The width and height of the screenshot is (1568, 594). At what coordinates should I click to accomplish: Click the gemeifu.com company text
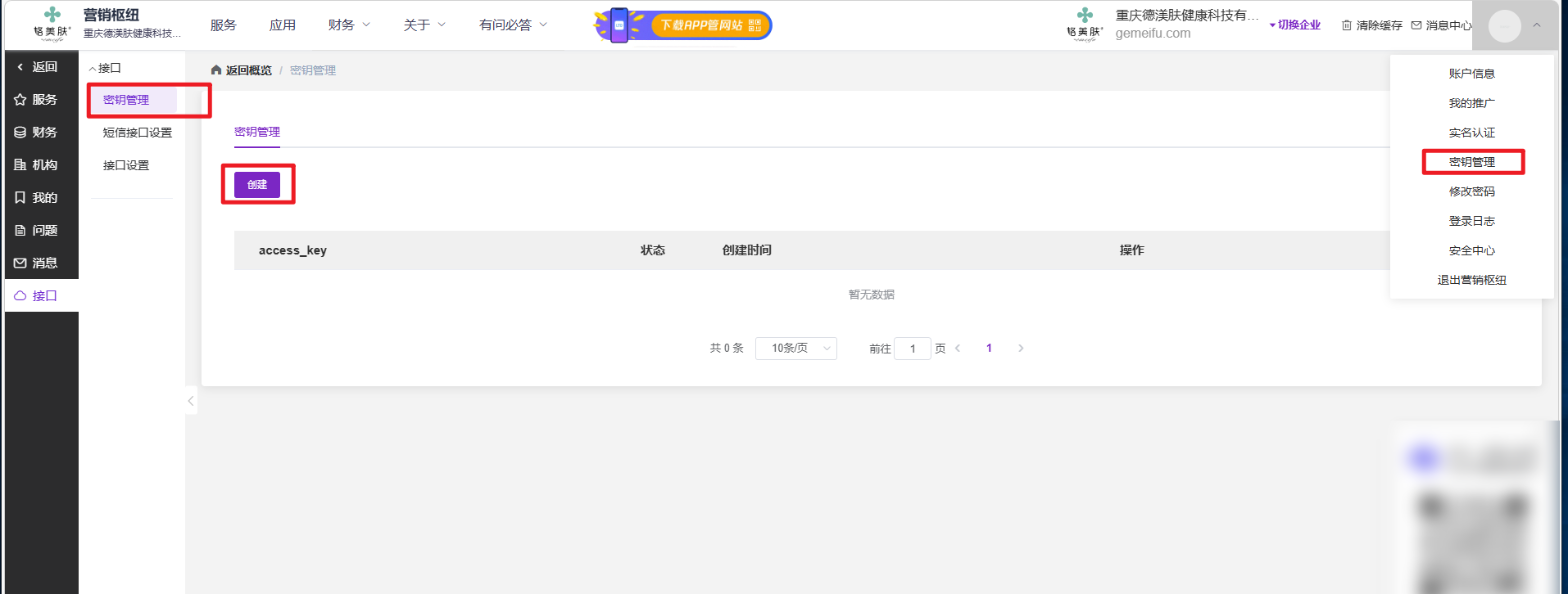pos(1153,33)
